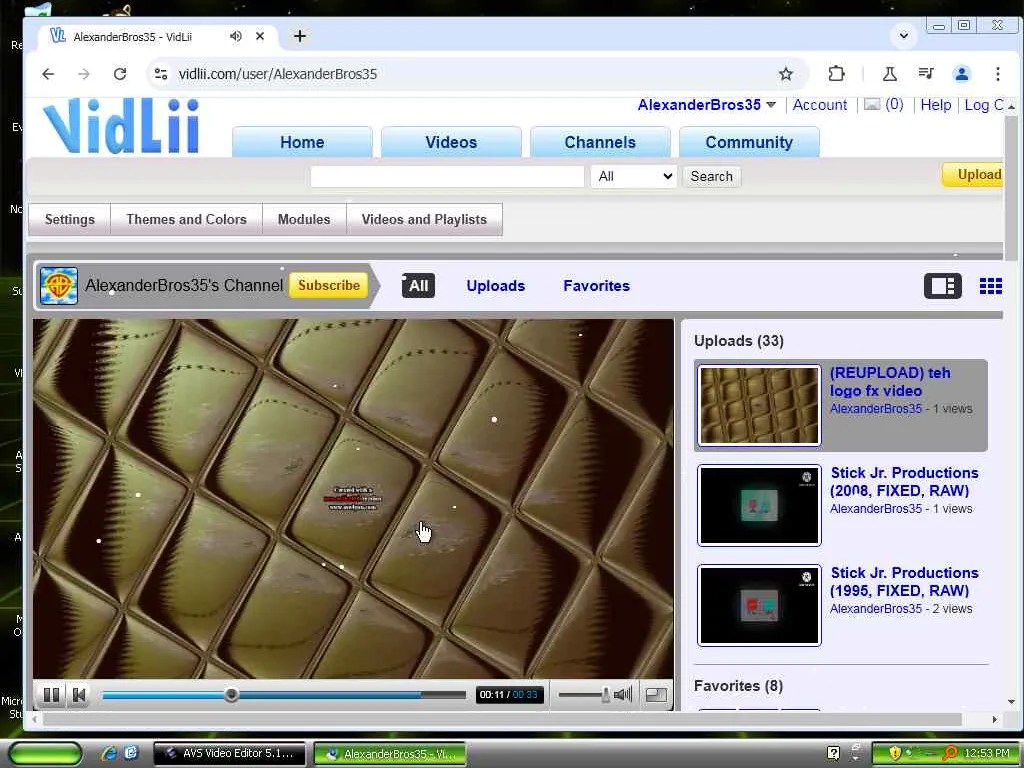Move the video seek bar handle
1024x768 pixels.
(x=231, y=695)
